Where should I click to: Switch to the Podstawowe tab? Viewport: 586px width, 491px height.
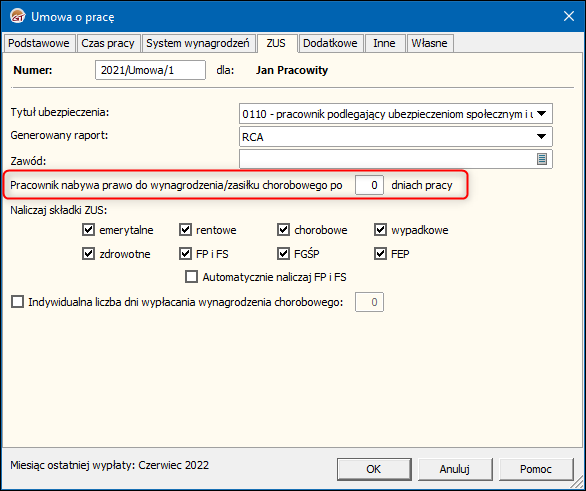(38, 43)
